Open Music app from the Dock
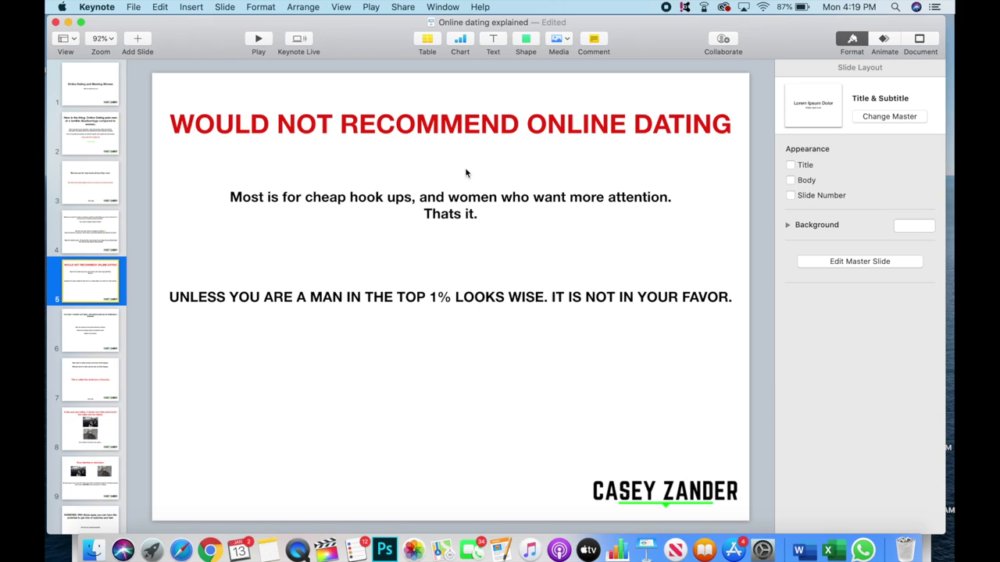The height and width of the screenshot is (562, 1000). click(529, 549)
